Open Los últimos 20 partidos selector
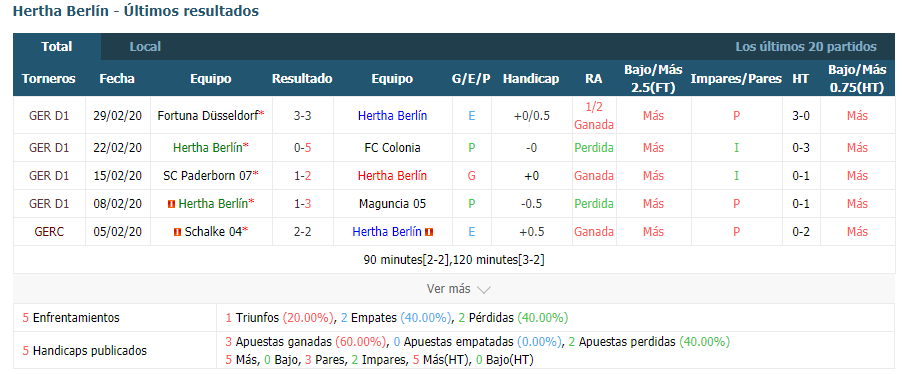Viewport: 902px width, 374px height. [x=806, y=47]
